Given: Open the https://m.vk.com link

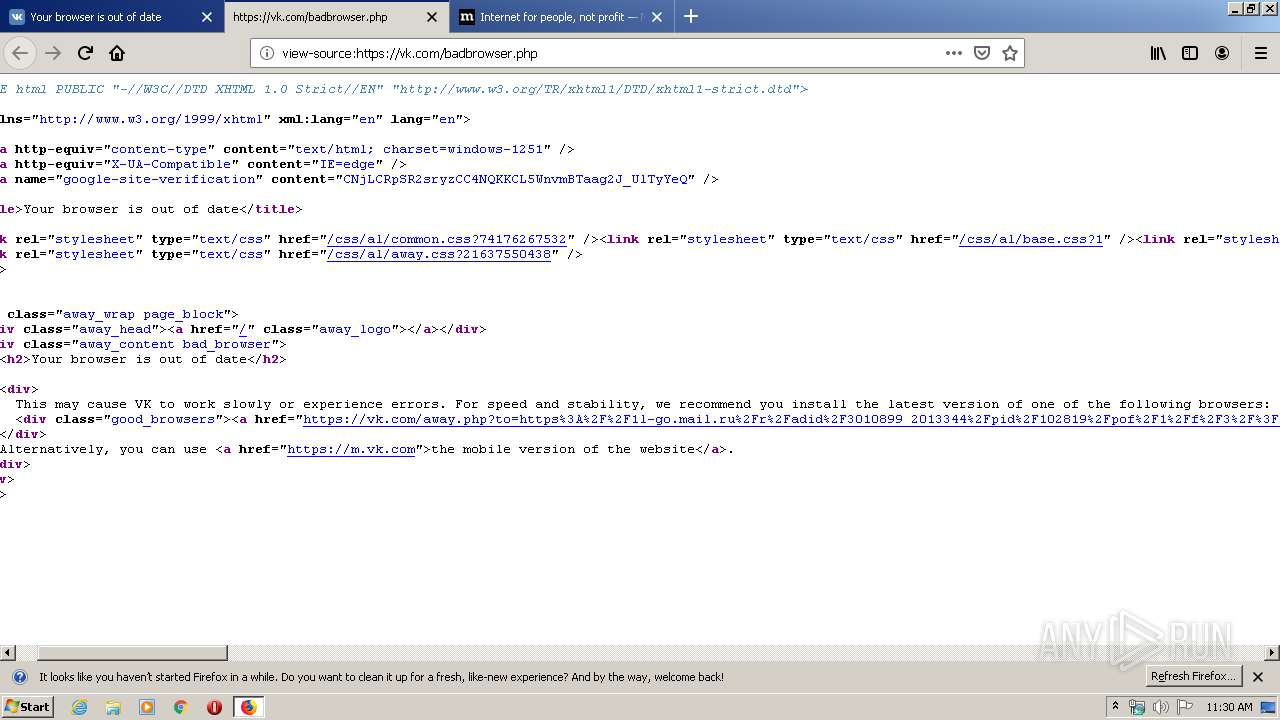Looking at the screenshot, I should tap(351, 449).
